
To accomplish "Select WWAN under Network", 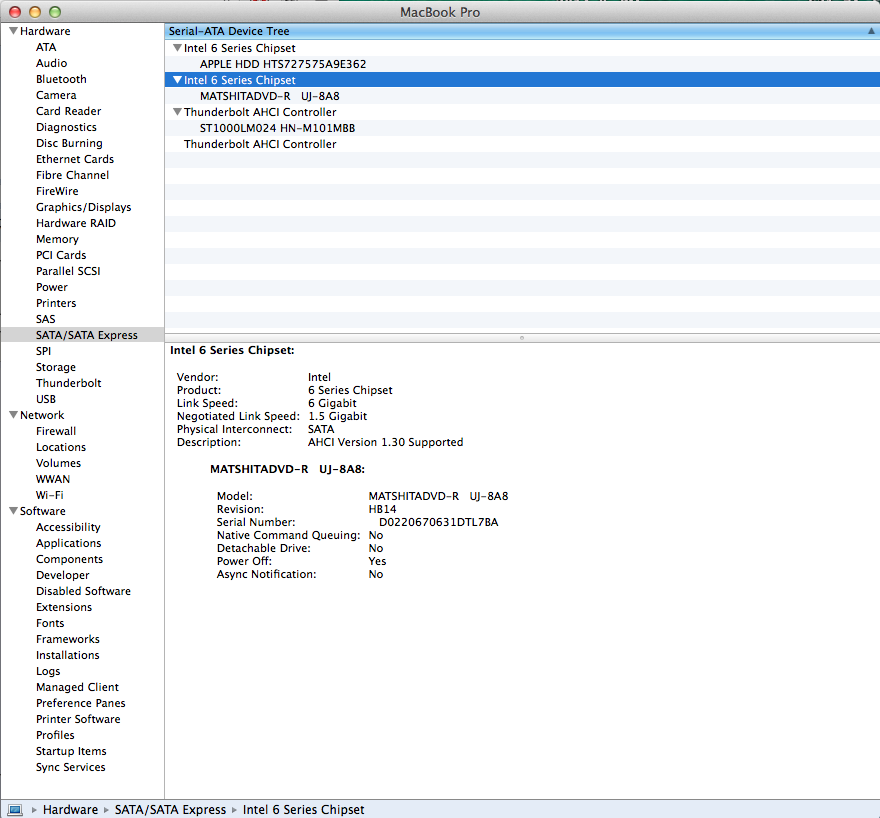I will point(53,479).
